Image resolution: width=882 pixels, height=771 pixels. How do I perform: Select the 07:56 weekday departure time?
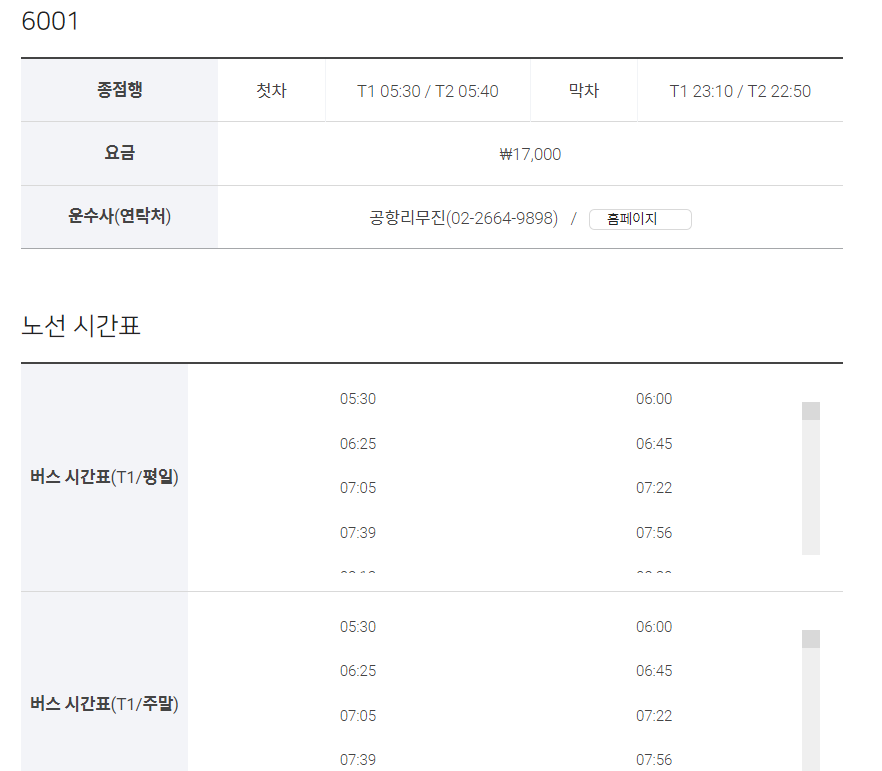[654, 533]
